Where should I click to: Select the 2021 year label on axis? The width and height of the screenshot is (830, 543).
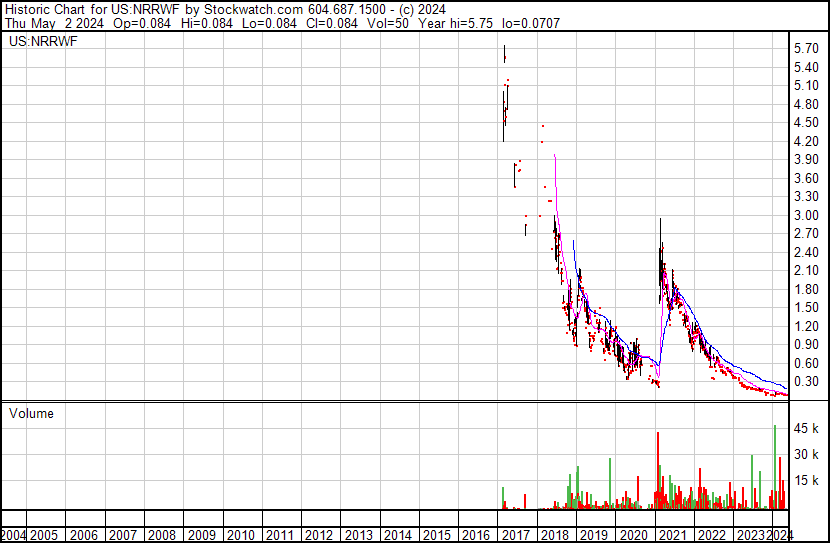coord(672,535)
